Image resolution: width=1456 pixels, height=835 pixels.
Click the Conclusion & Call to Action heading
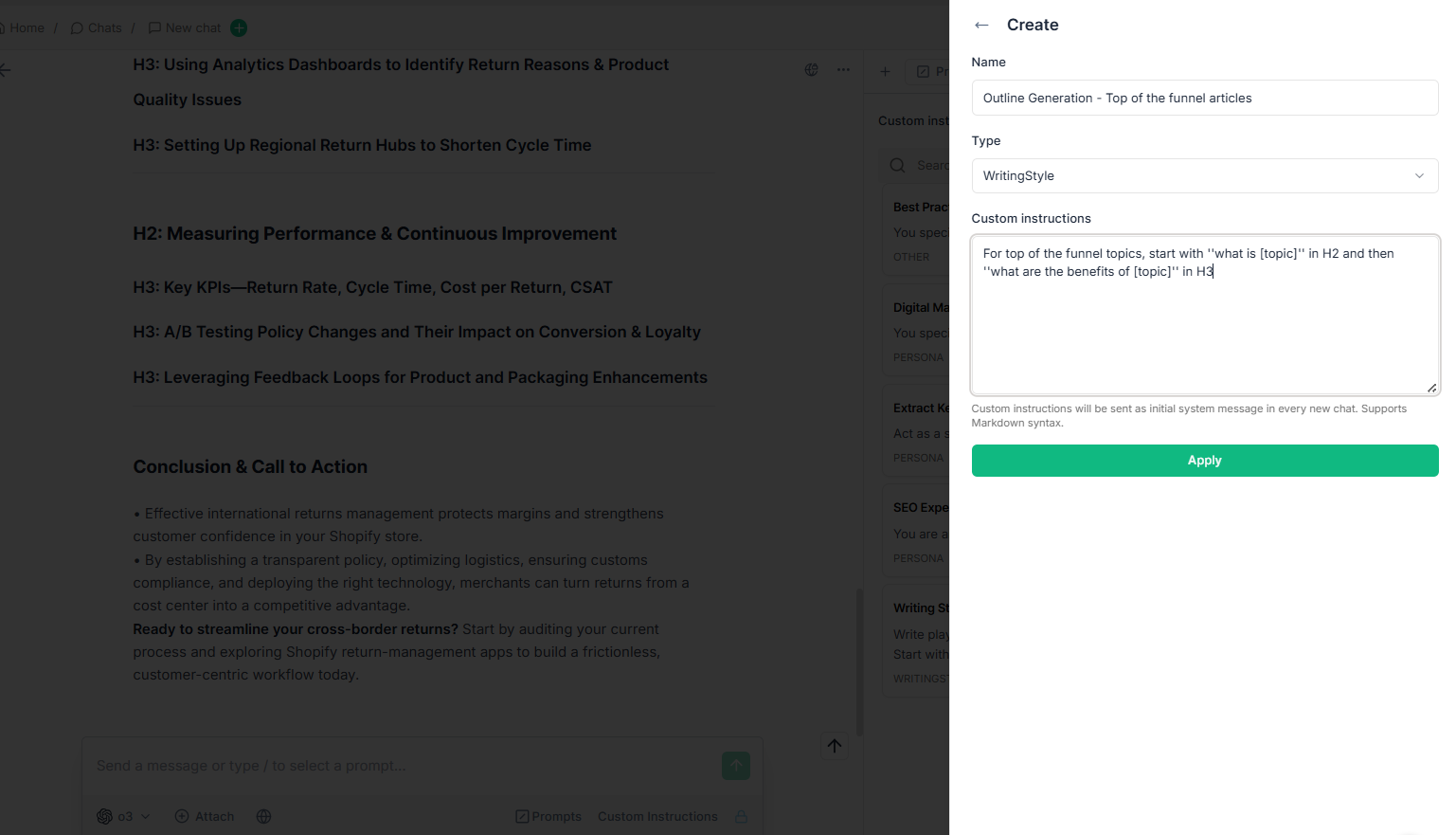pos(250,466)
